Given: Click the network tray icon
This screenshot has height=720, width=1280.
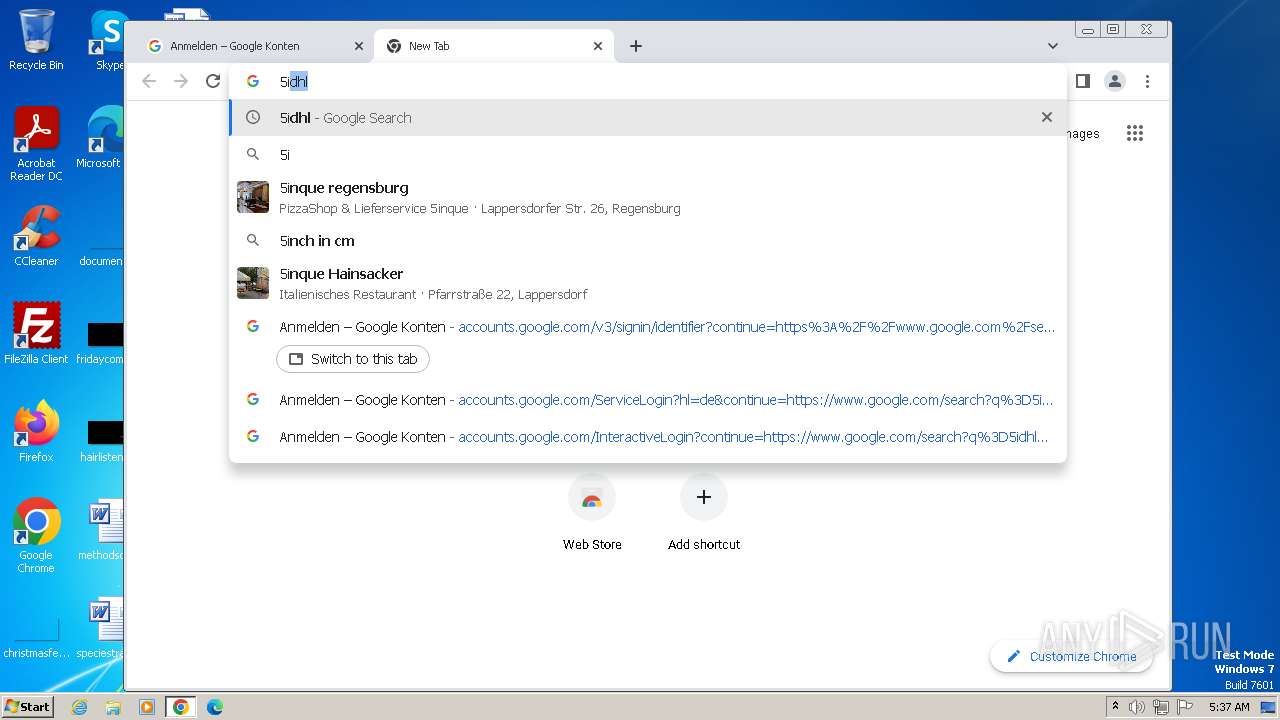Looking at the screenshot, I should (x=1160, y=707).
